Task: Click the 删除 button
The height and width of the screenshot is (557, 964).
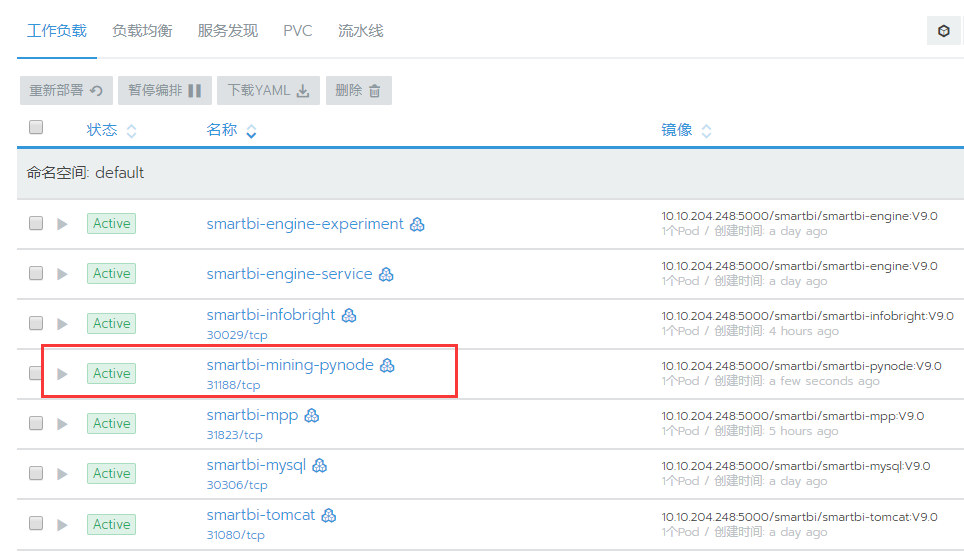Action: tap(358, 90)
